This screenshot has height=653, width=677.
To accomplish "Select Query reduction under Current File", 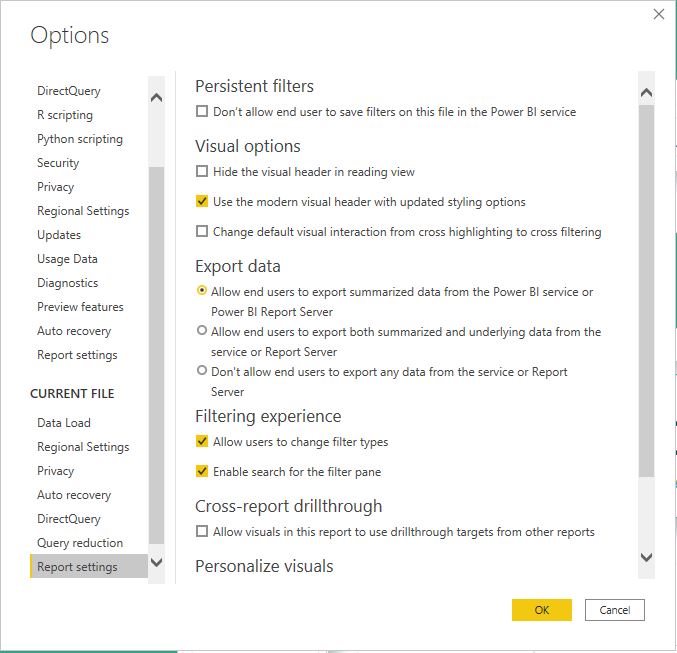I will pyautogui.click(x=80, y=543).
